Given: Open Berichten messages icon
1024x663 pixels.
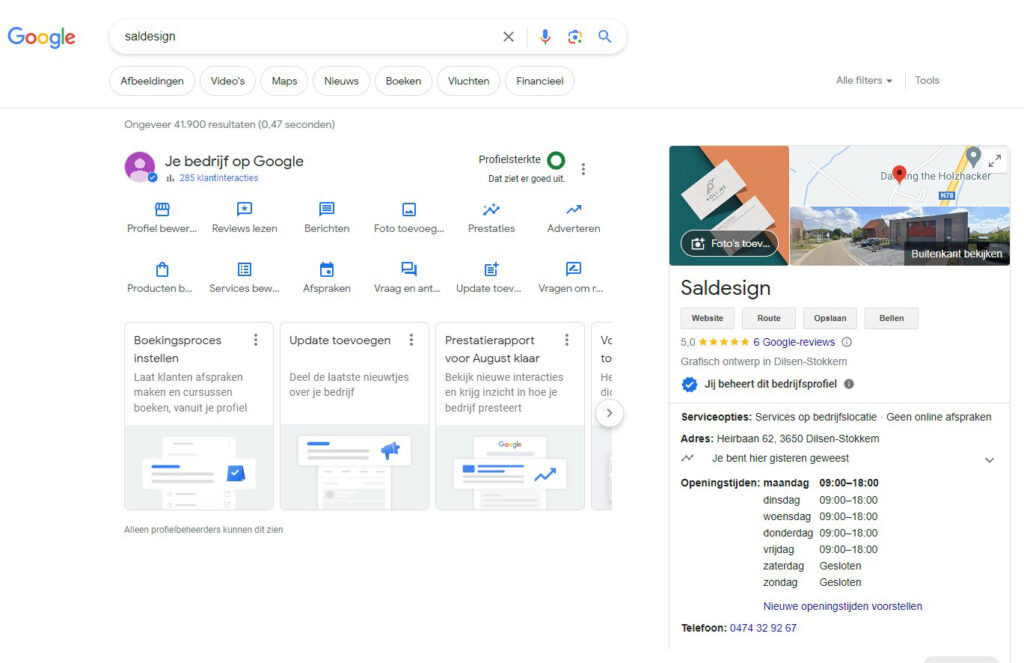Looking at the screenshot, I should pyautogui.click(x=327, y=209).
